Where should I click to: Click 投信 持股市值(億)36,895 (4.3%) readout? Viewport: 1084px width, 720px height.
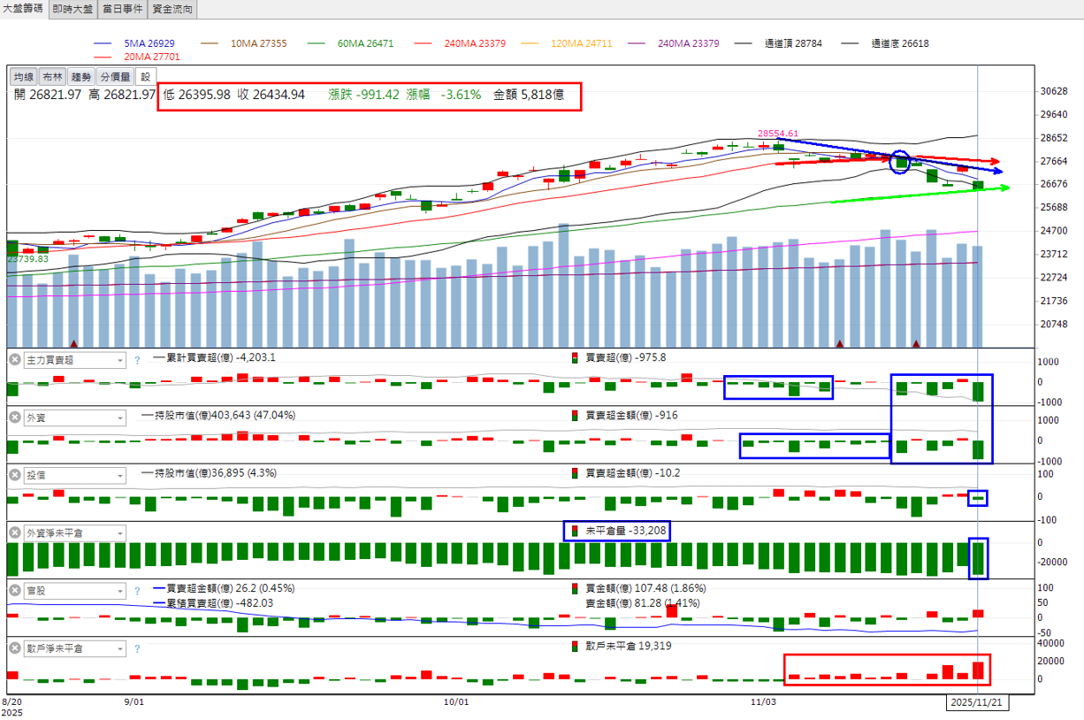point(209,473)
